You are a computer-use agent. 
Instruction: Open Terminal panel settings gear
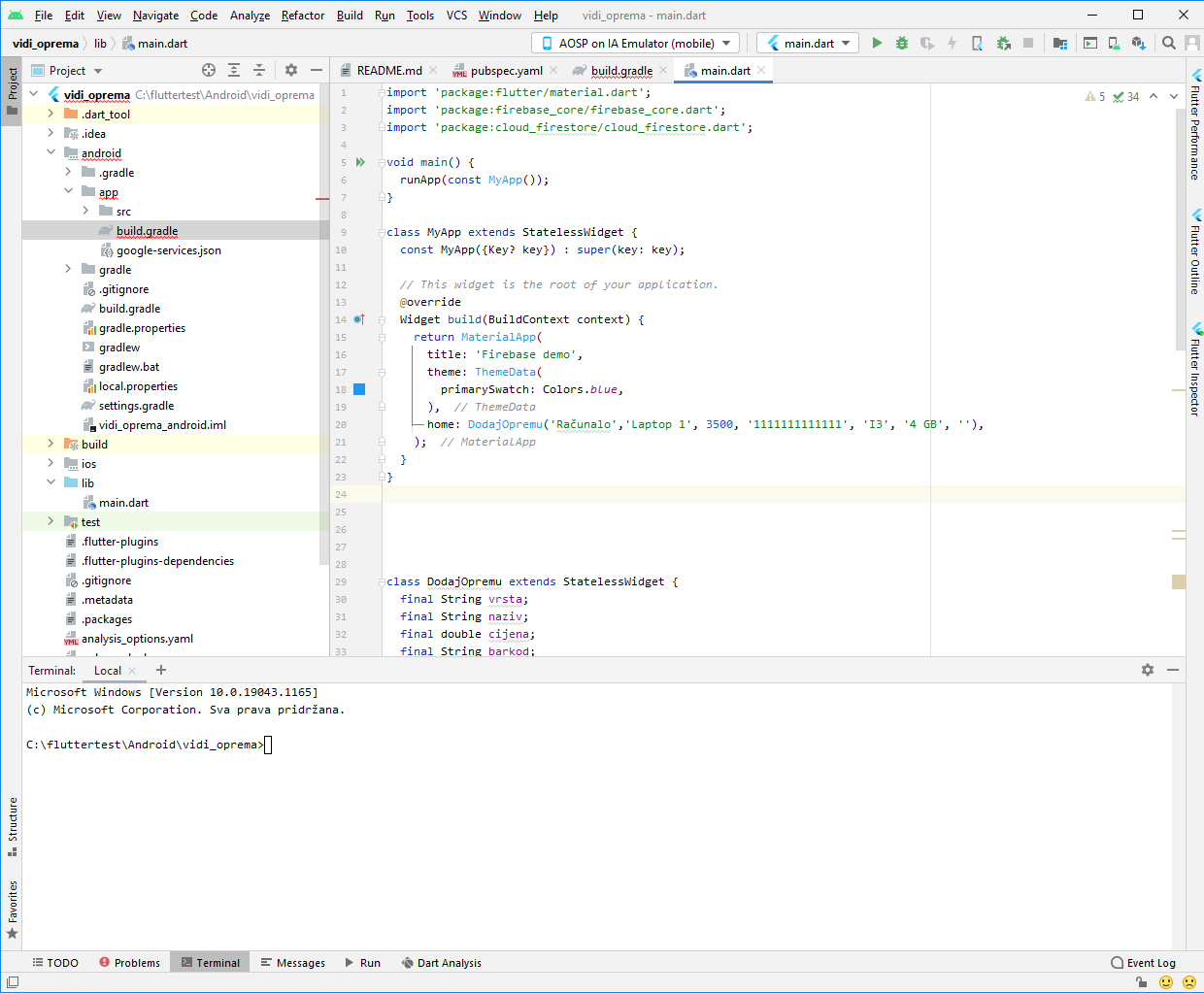click(x=1148, y=670)
